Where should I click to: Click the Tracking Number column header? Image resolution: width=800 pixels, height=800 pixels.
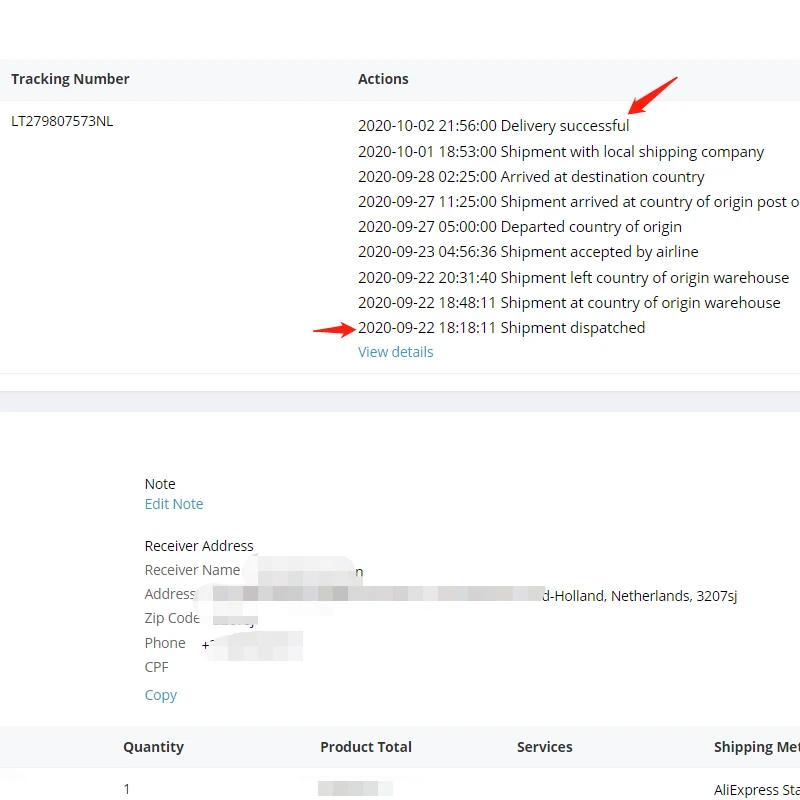pyautogui.click(x=70, y=79)
